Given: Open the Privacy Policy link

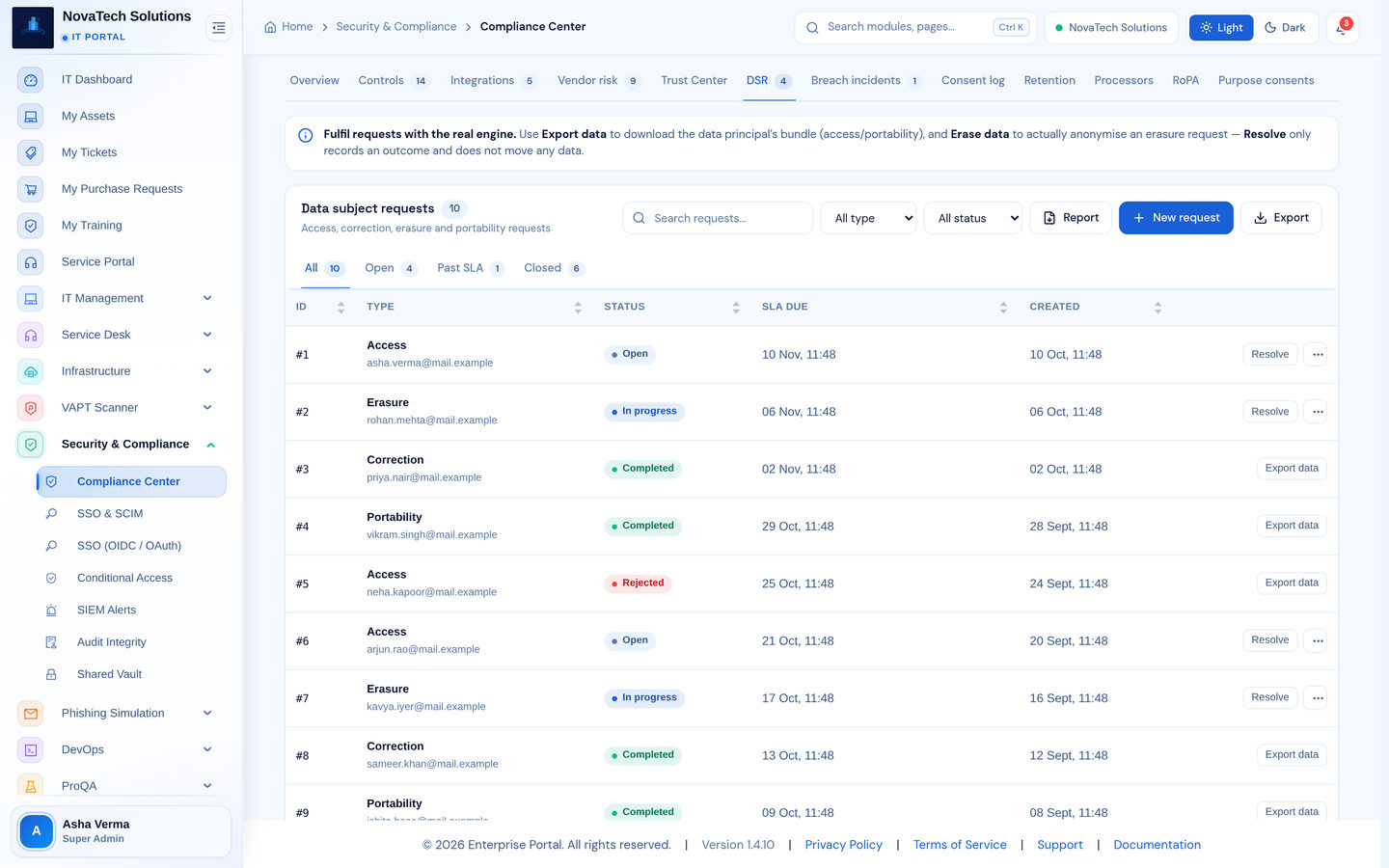Looking at the screenshot, I should coord(844,845).
